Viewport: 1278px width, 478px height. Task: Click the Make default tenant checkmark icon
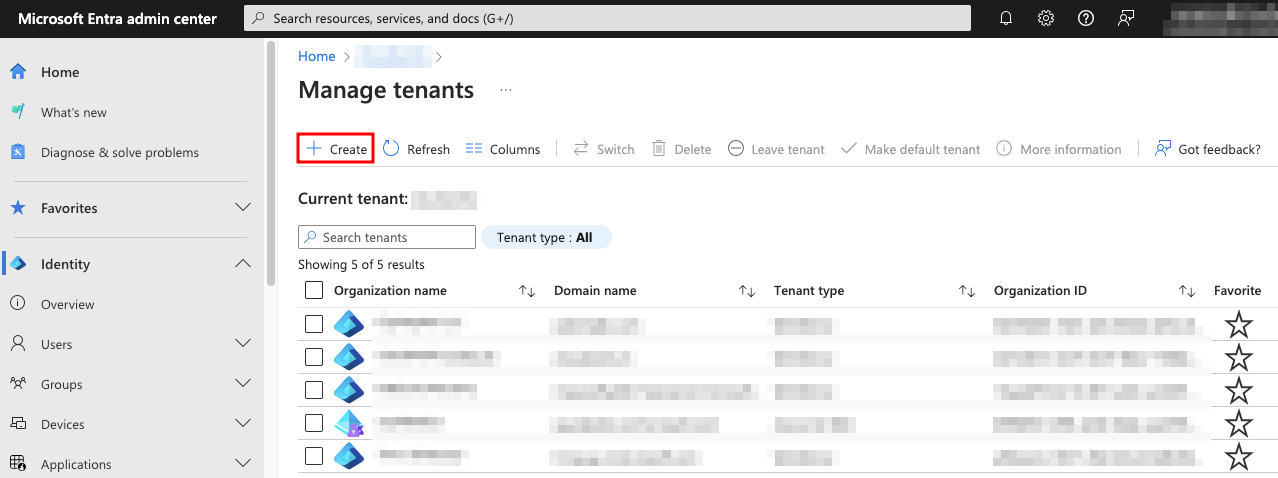(849, 149)
